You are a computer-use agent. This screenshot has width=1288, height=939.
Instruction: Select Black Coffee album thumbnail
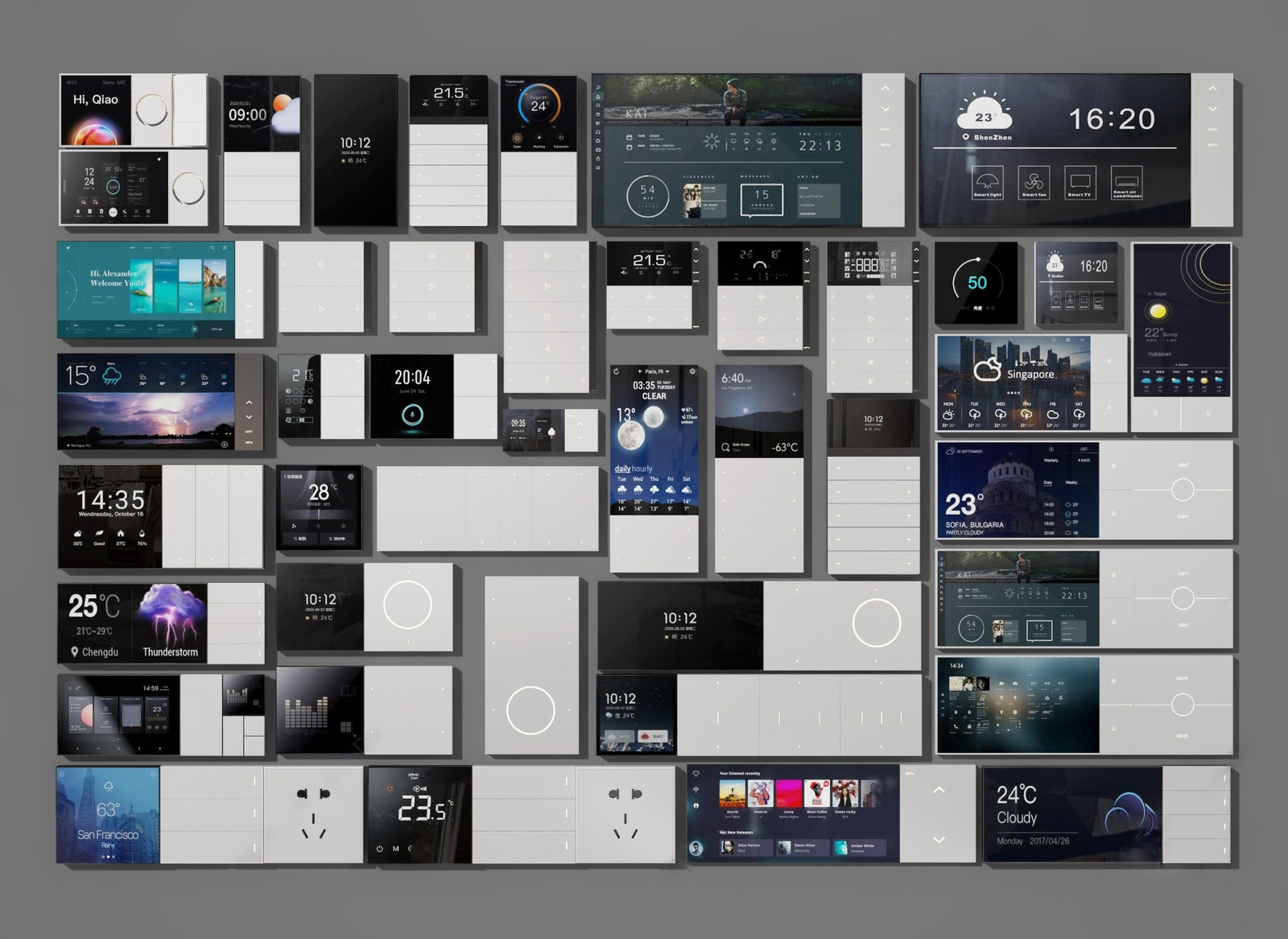(817, 793)
